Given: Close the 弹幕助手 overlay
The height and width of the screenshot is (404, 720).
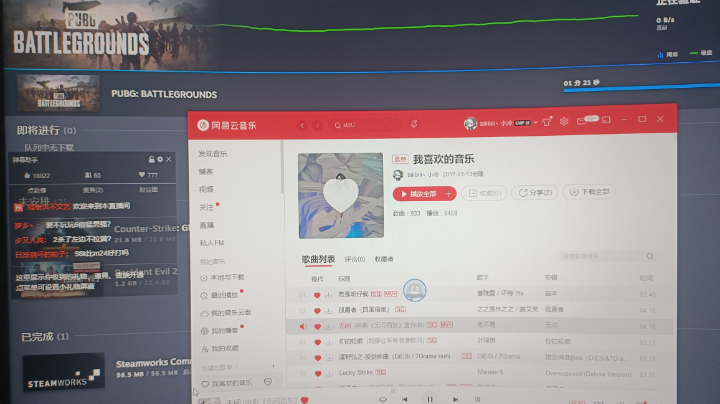Looking at the screenshot, I should tap(169, 159).
